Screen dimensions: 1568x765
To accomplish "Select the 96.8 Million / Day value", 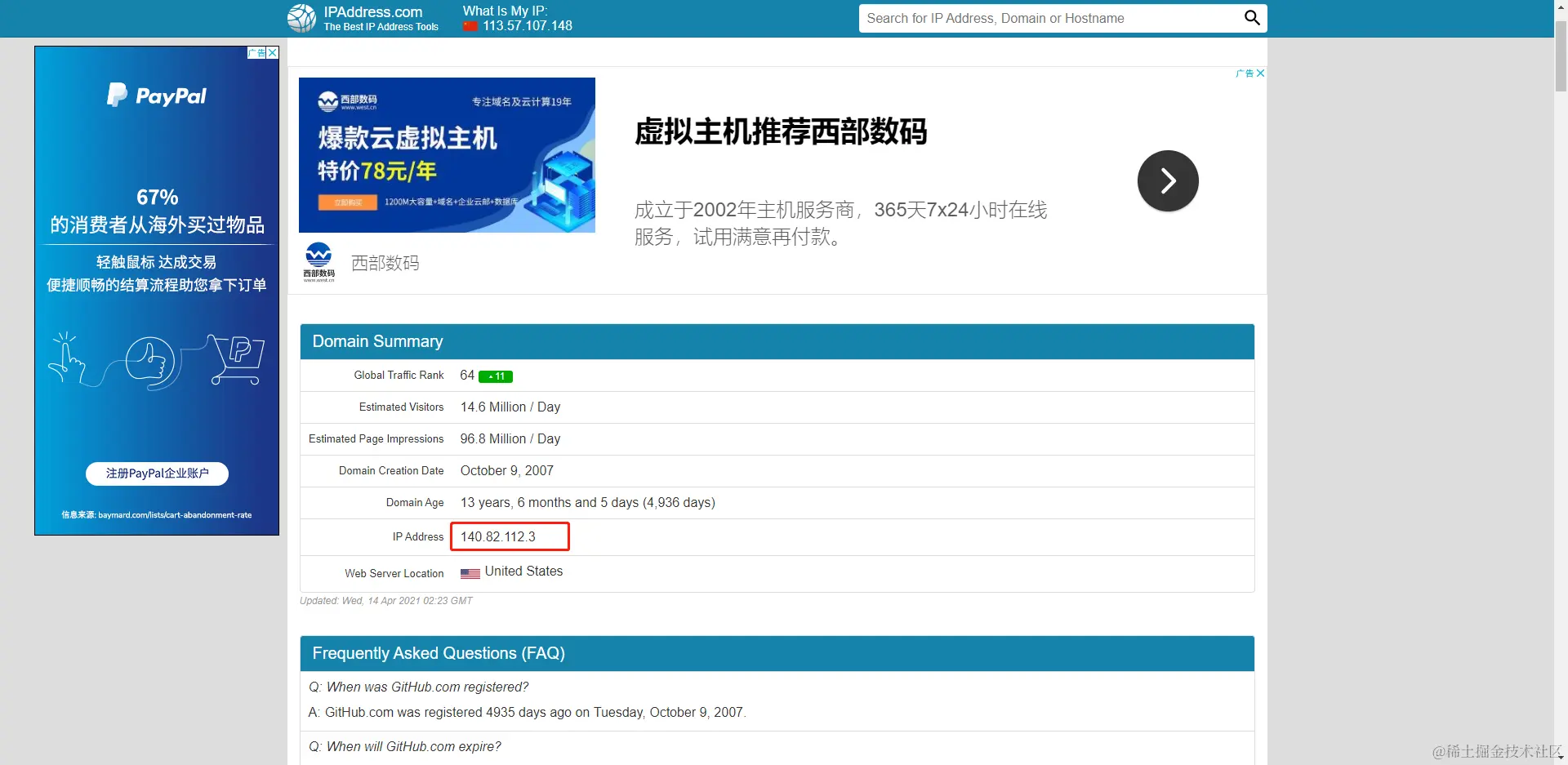I will click(x=510, y=438).
